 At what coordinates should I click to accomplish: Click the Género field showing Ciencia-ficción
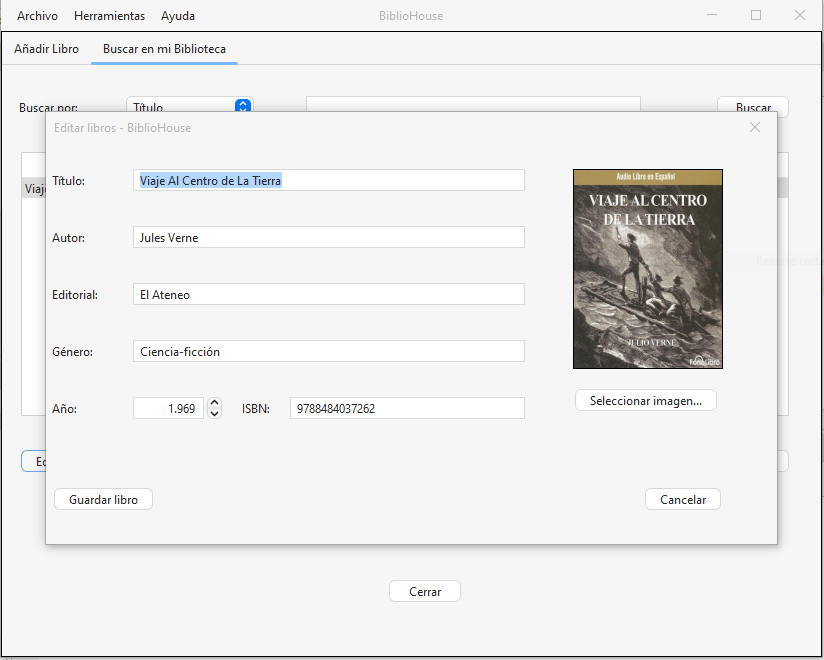pos(328,351)
